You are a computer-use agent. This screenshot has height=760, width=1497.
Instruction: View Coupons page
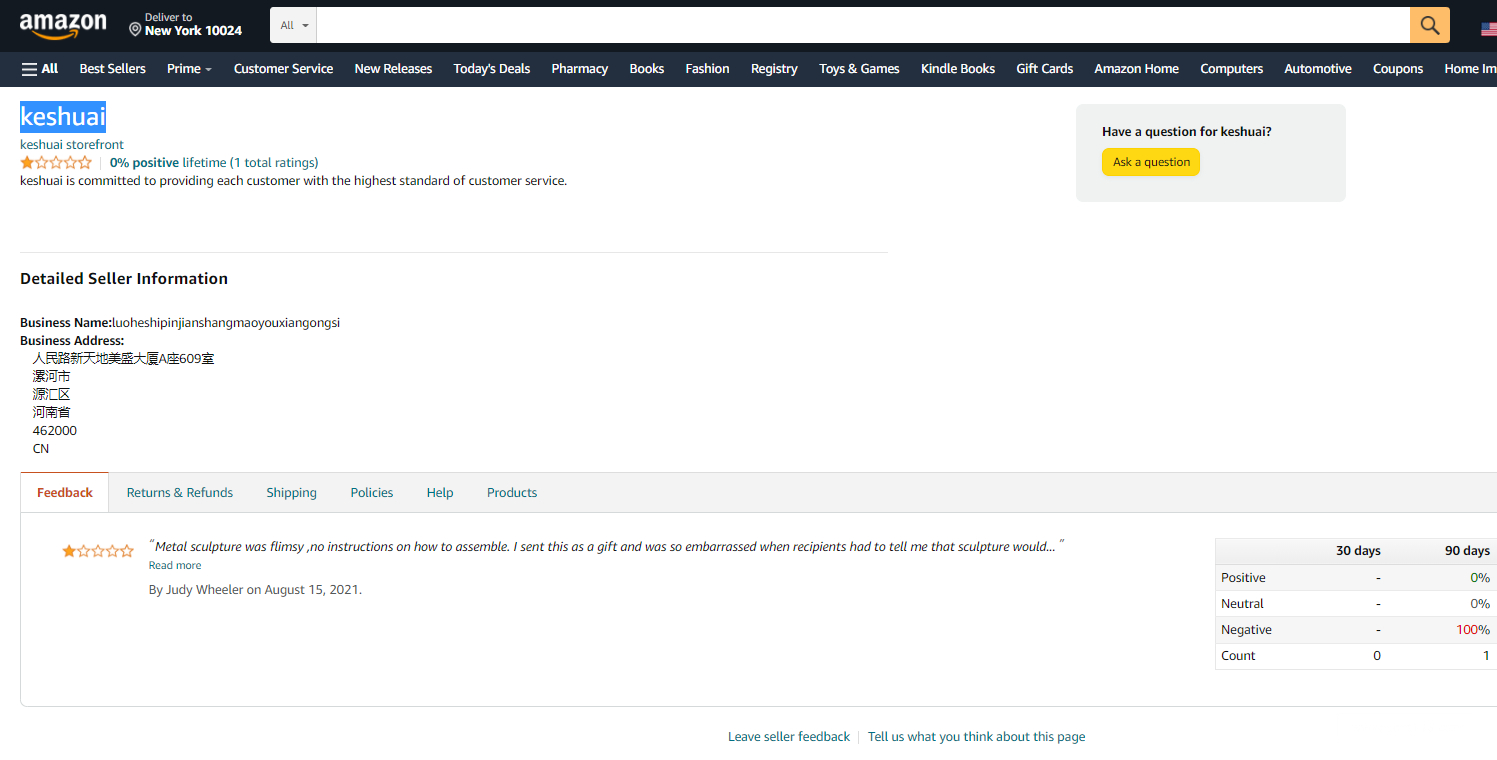[1398, 69]
